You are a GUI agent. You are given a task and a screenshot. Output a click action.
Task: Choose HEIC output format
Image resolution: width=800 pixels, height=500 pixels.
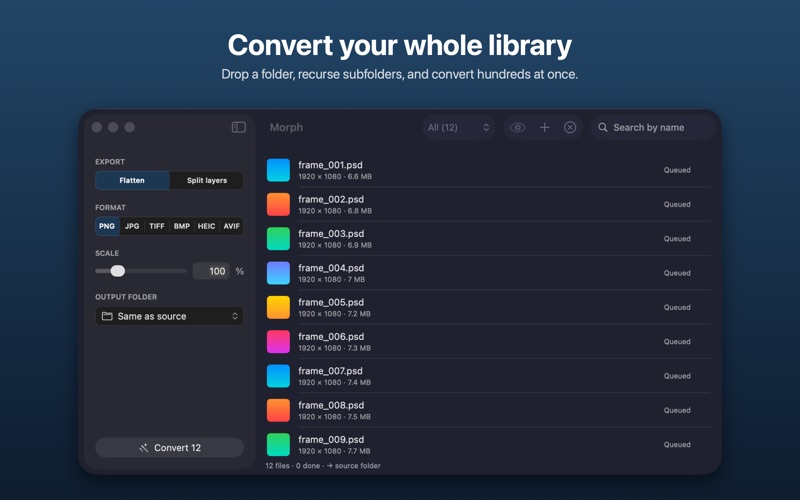coord(206,226)
